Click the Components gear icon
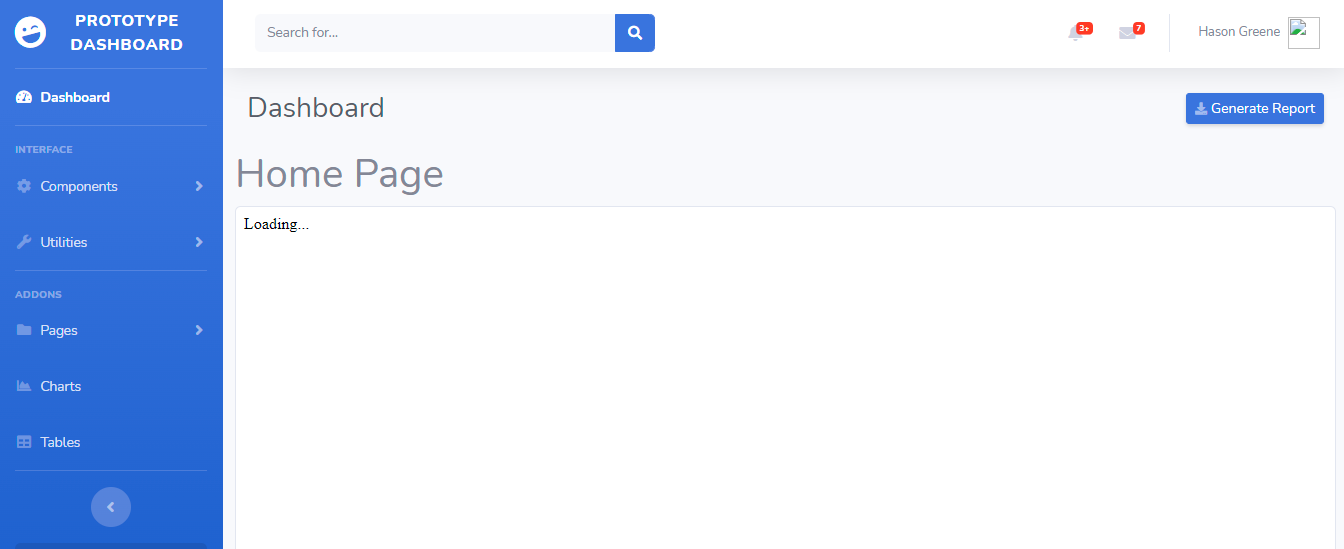The height and width of the screenshot is (549, 1344). point(24,186)
